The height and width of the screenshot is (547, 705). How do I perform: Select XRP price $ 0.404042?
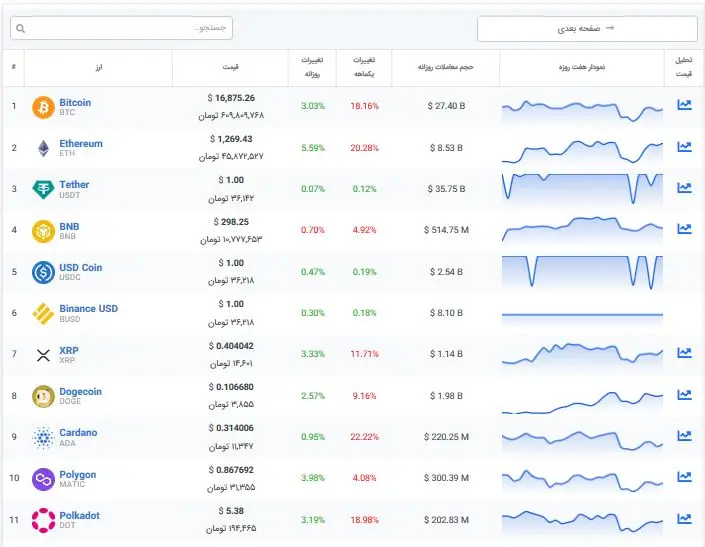click(x=231, y=346)
